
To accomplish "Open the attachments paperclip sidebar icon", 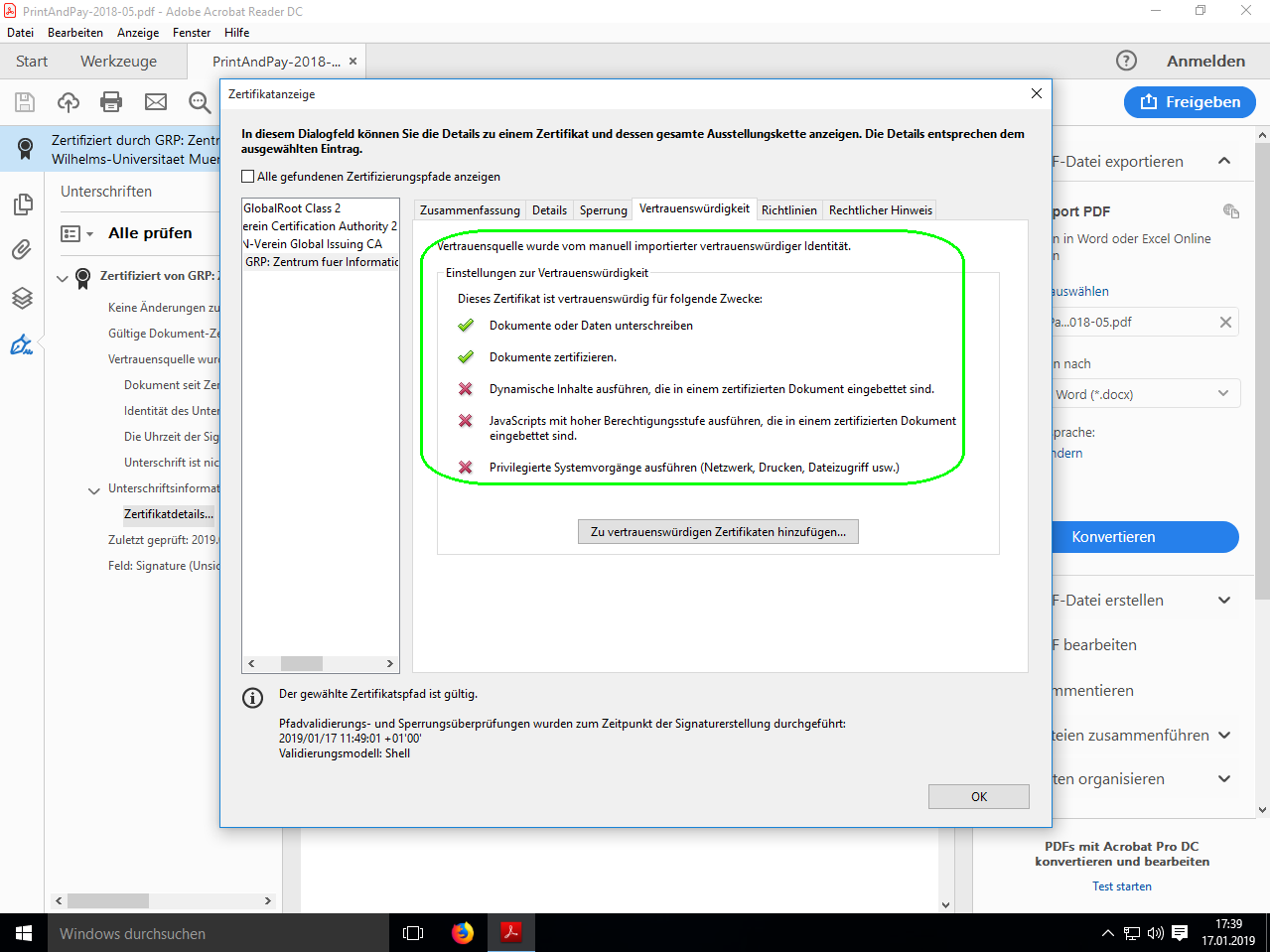I will click(x=22, y=249).
